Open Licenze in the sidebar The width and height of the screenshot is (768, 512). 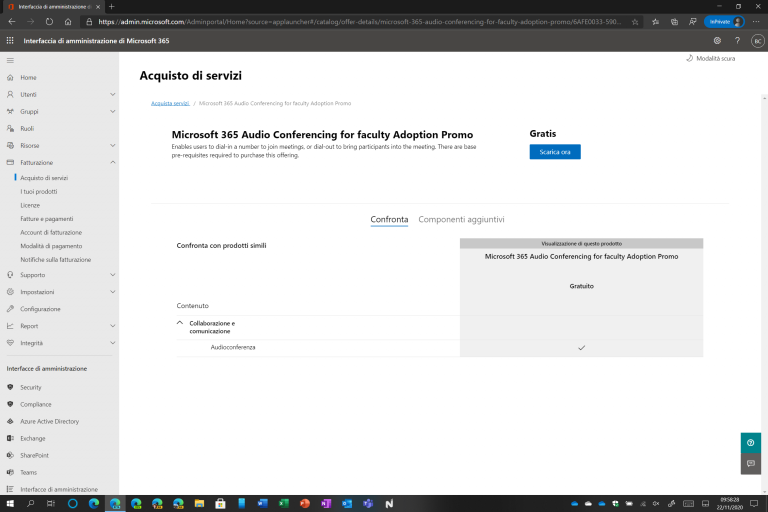pyautogui.click(x=30, y=205)
